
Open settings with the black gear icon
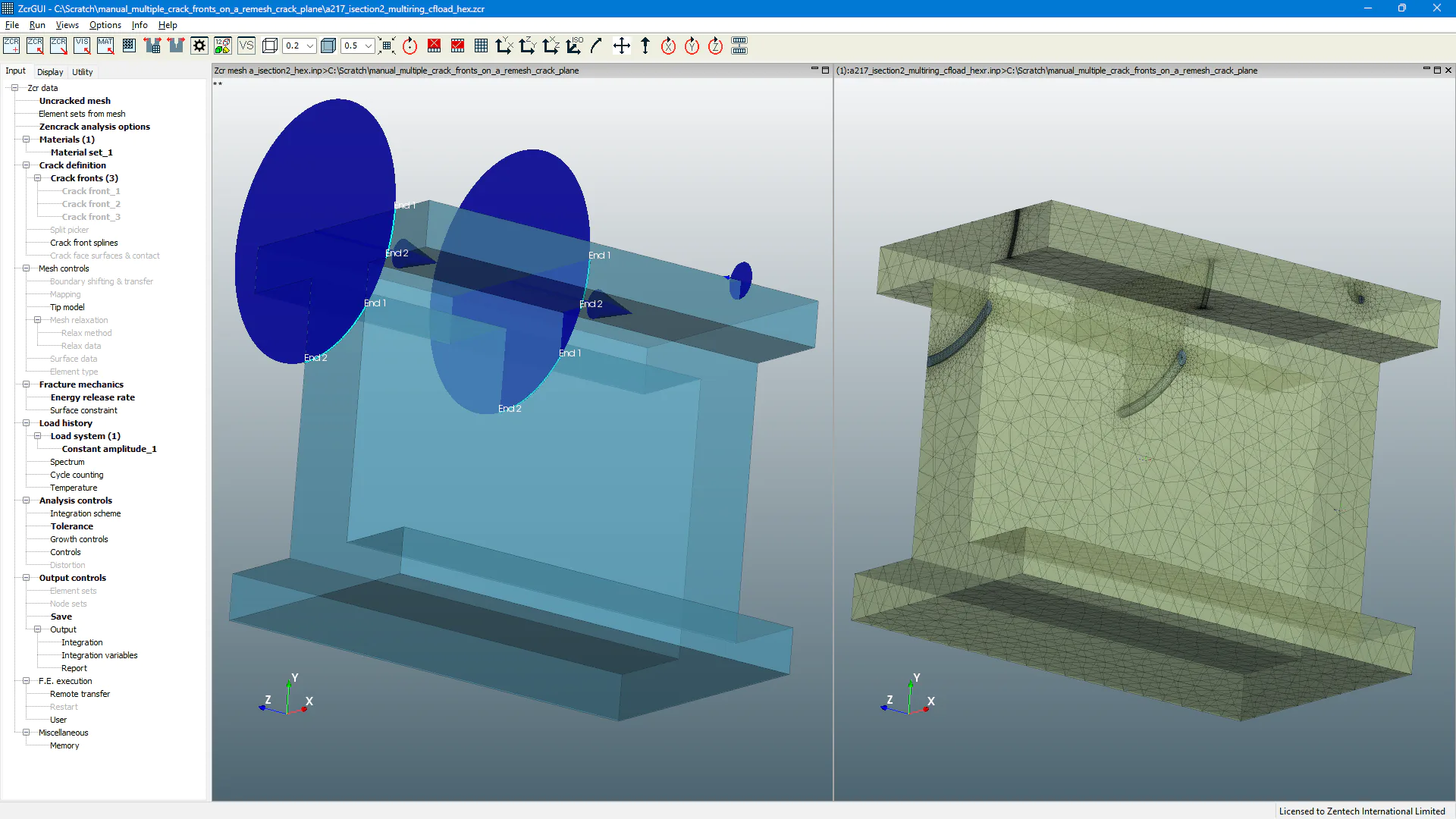(199, 45)
